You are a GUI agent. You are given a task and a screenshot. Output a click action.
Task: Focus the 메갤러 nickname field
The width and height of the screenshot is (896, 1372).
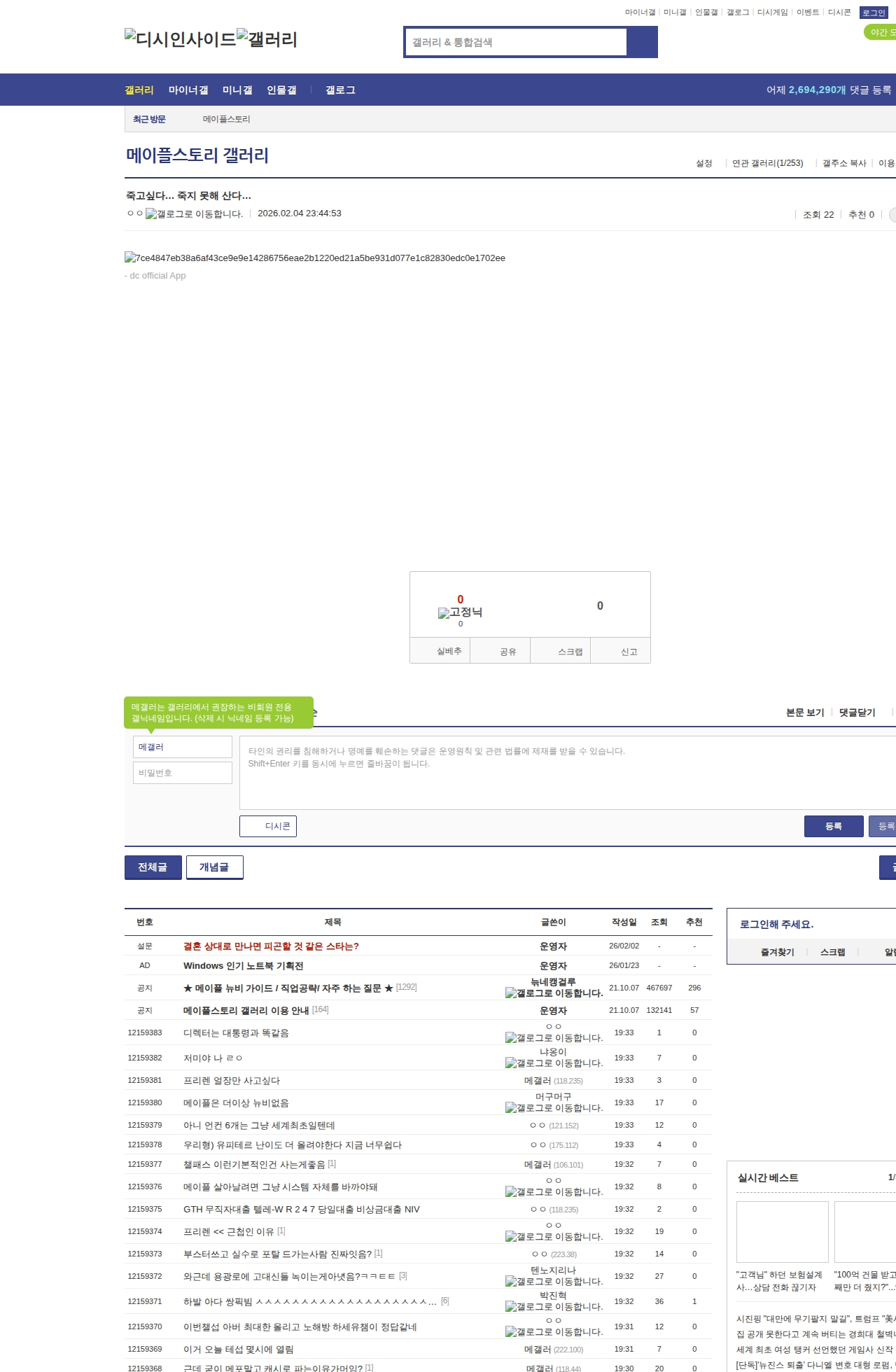183,747
